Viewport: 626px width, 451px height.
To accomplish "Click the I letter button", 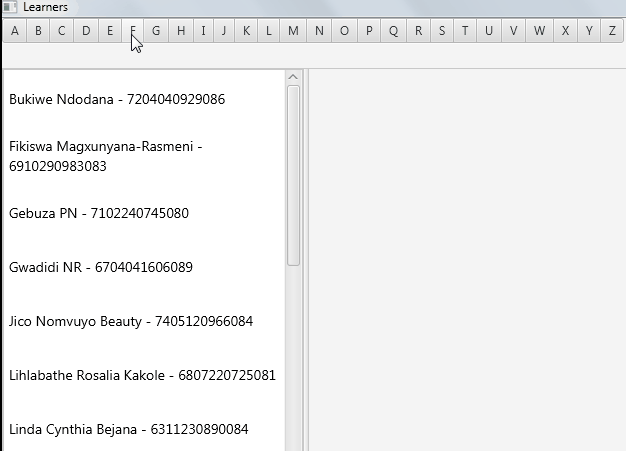I will tap(204, 31).
